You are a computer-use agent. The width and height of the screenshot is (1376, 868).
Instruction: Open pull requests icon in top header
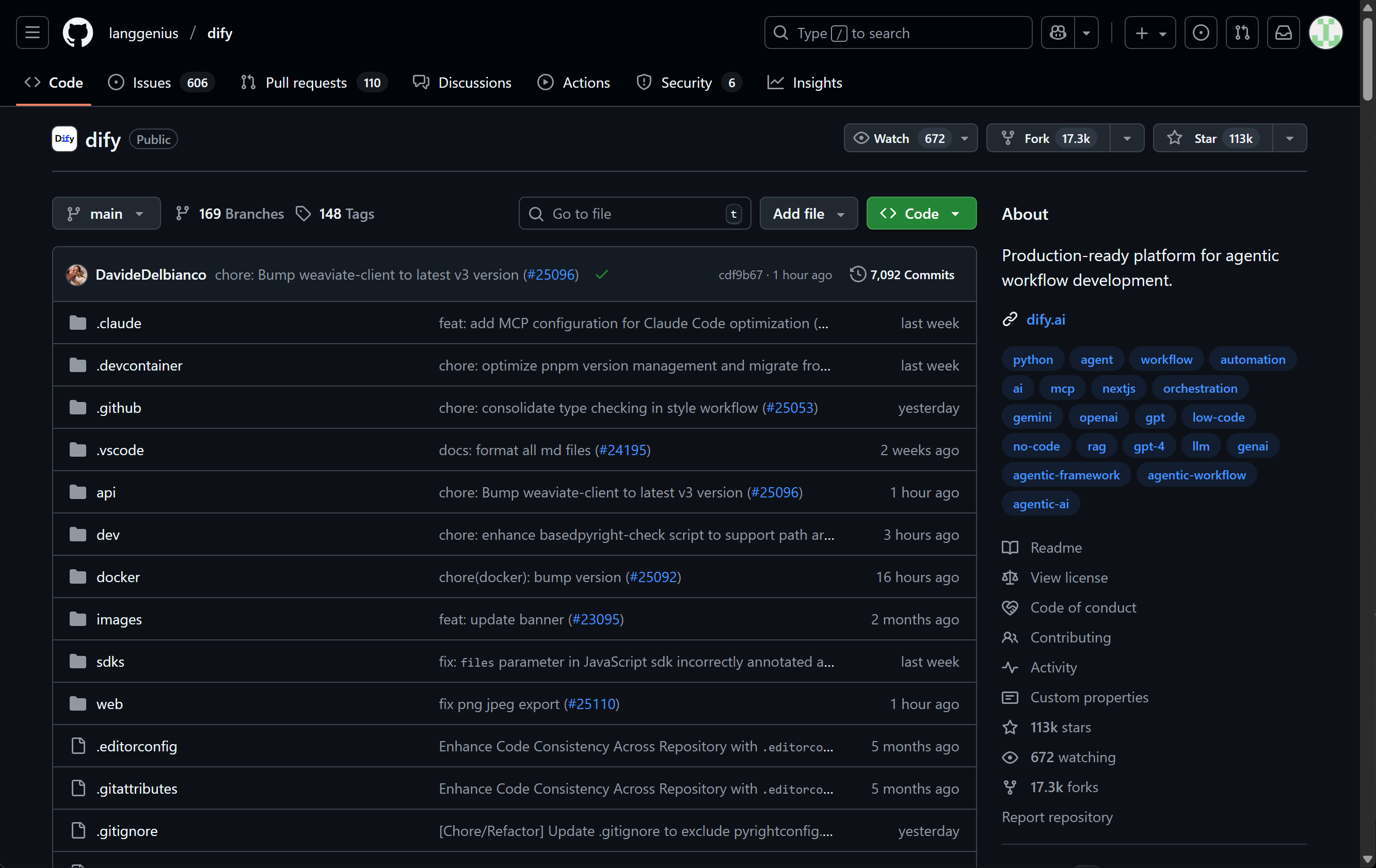[1242, 33]
